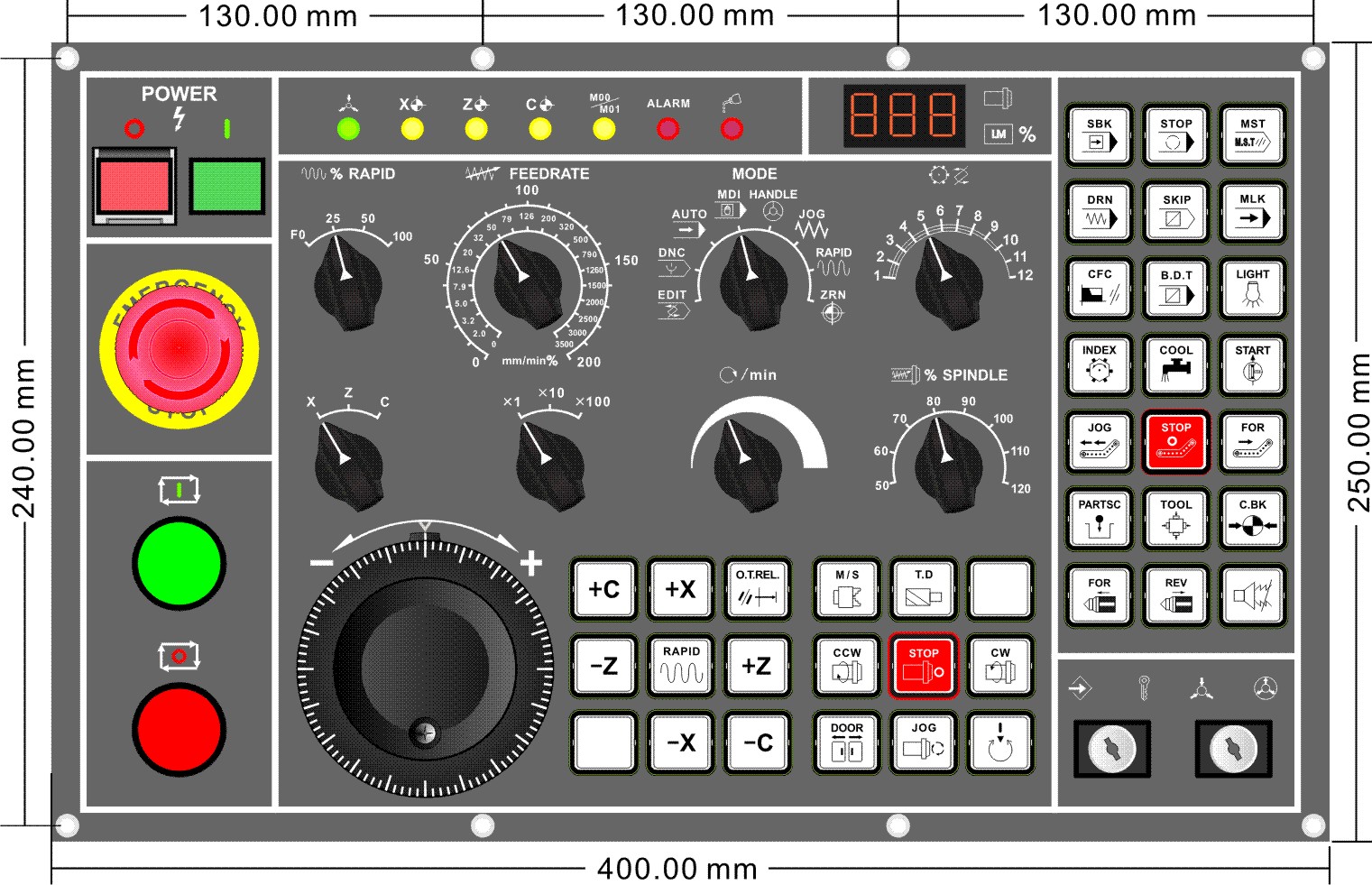Click the spindle speed /min knob
1372x885 pixels.
coord(748,464)
